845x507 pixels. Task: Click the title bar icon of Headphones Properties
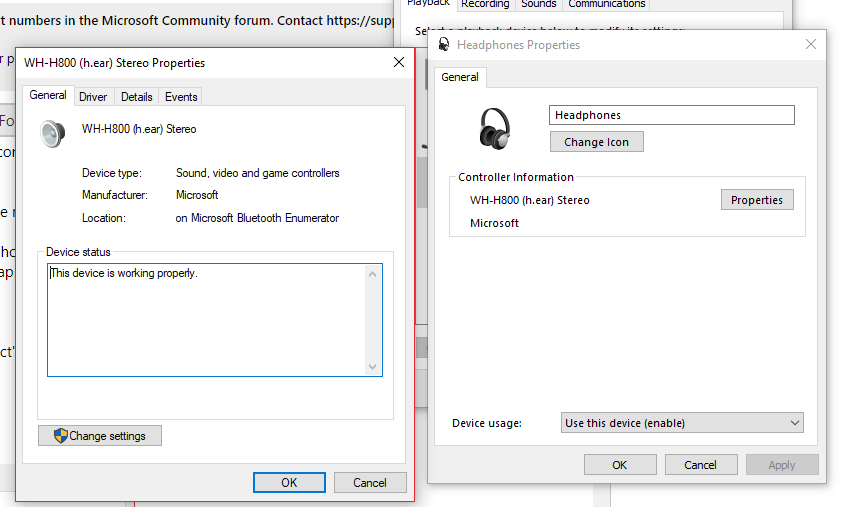click(444, 44)
